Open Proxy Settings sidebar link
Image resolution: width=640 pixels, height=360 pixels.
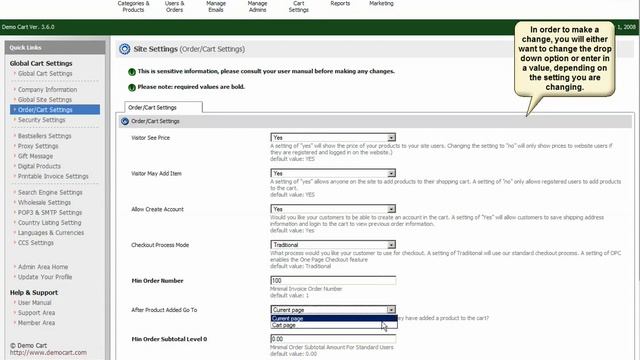[38, 146]
